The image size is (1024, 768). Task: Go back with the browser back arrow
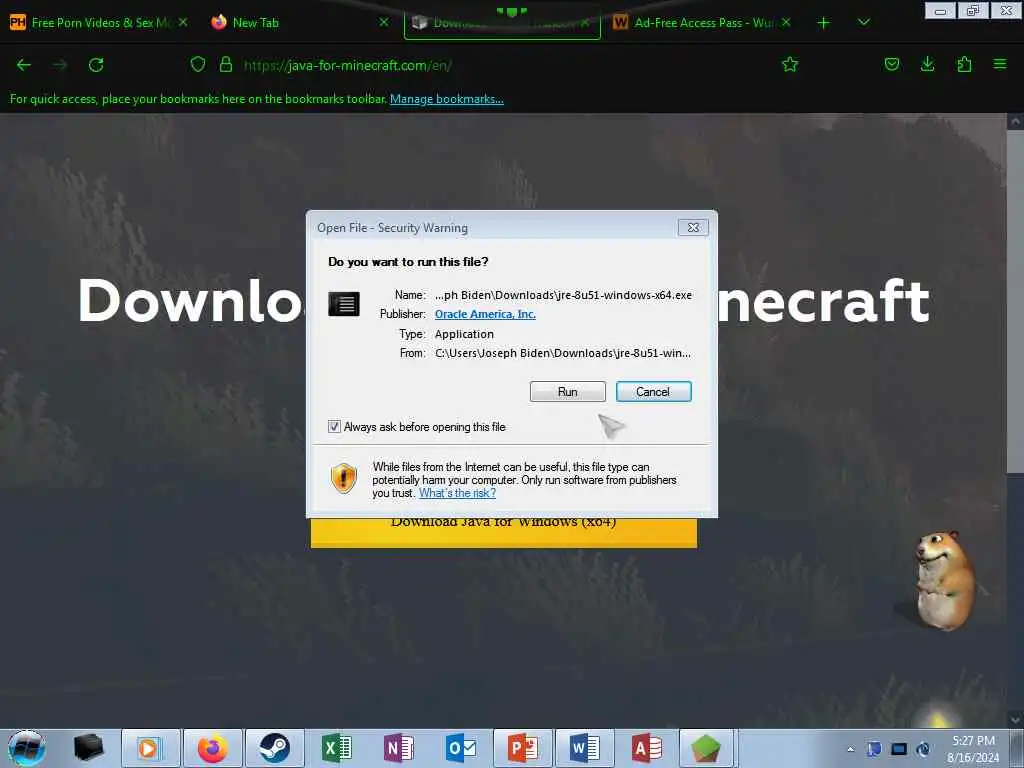(x=24, y=65)
